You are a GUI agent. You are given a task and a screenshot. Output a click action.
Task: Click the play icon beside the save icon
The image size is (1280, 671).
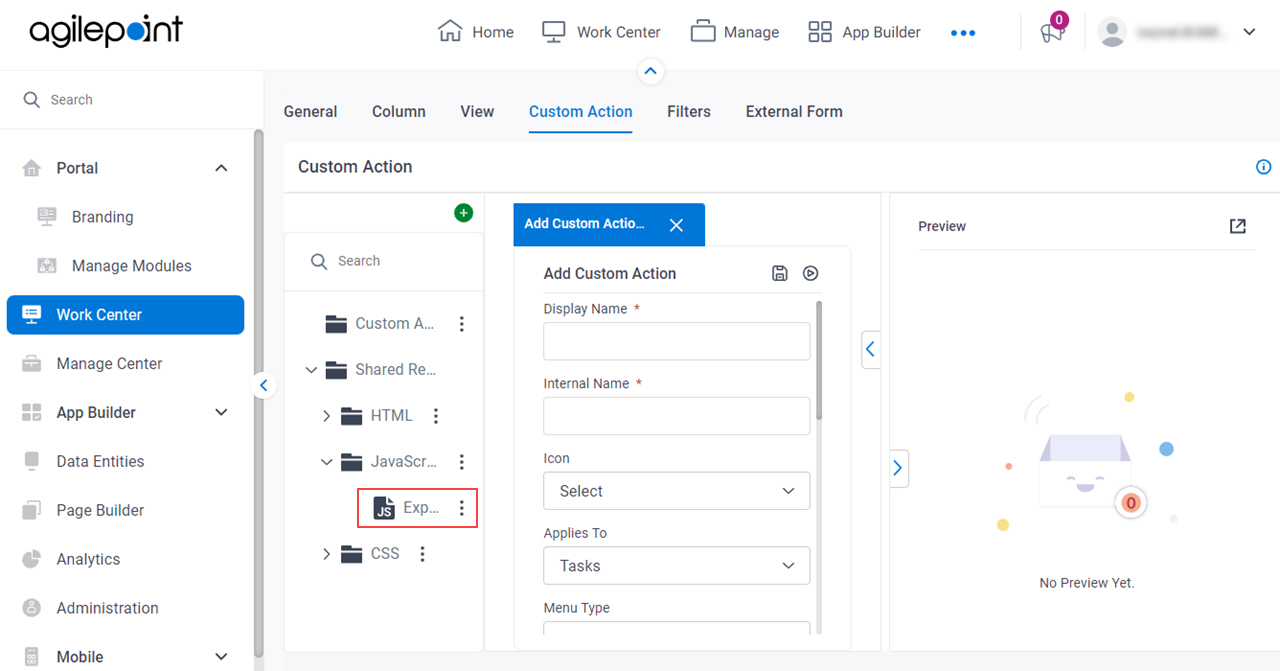tap(811, 273)
